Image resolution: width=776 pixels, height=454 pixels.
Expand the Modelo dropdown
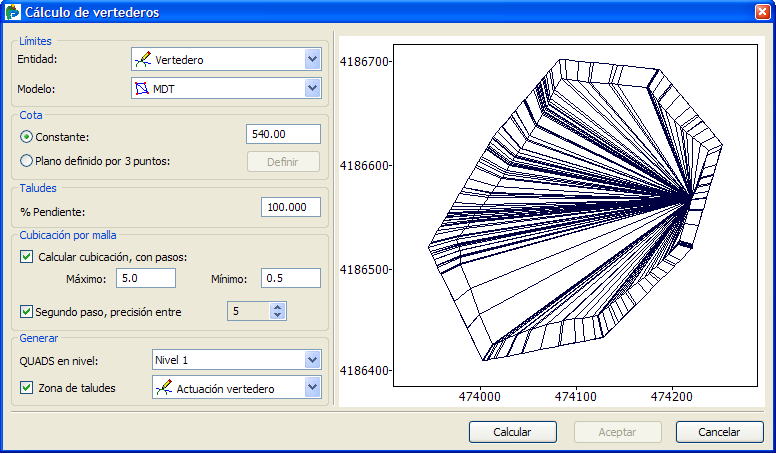click(x=312, y=88)
